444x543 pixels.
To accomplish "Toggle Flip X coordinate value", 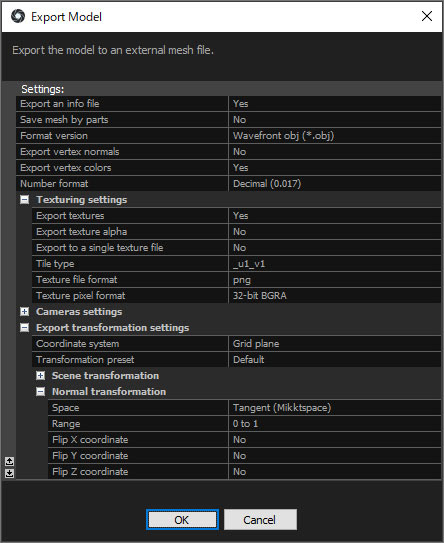I will click(x=335, y=440).
